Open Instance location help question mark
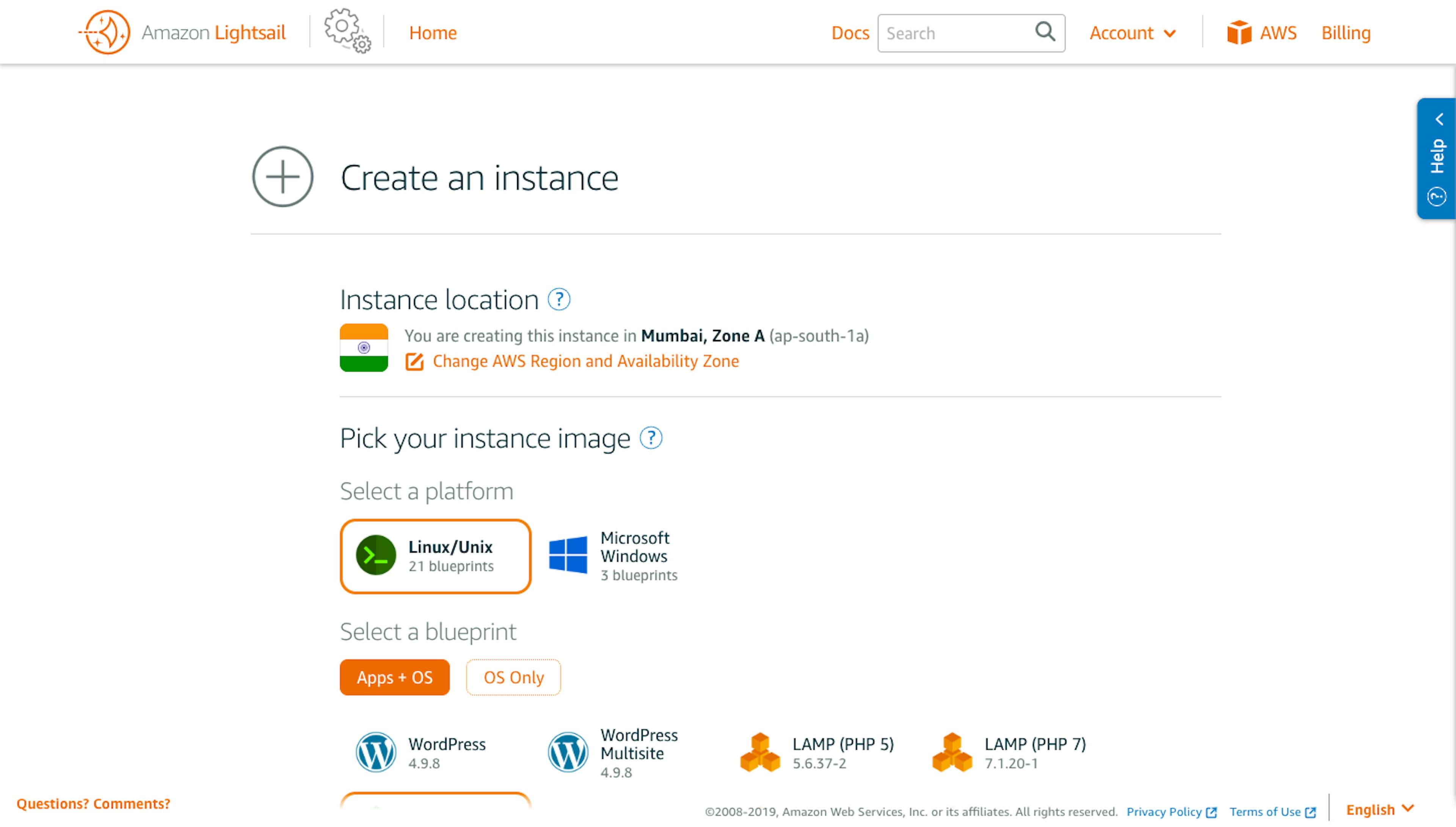The image size is (1456, 827). [x=559, y=299]
